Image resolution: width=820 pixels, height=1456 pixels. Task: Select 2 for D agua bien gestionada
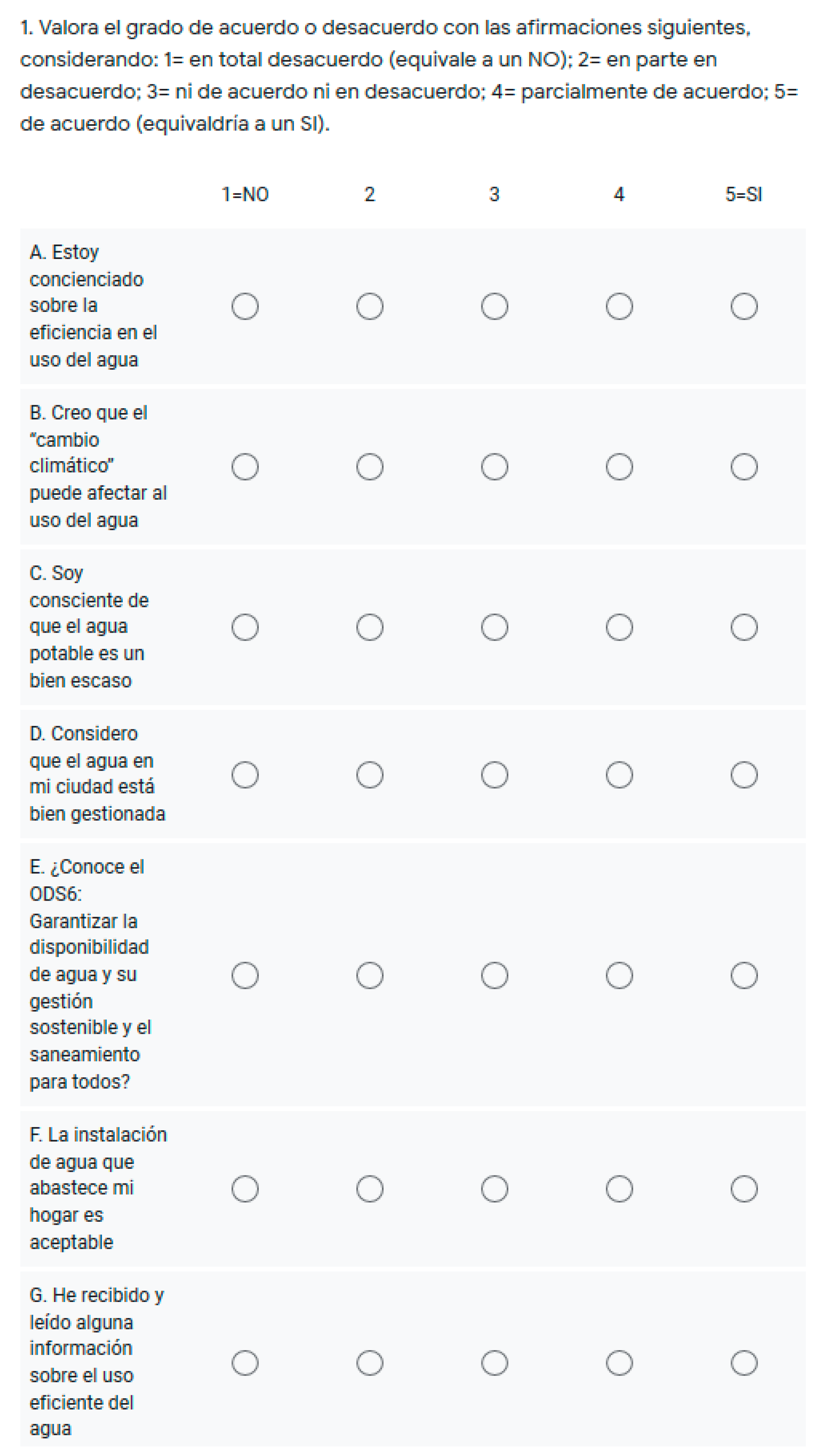pos(370,775)
